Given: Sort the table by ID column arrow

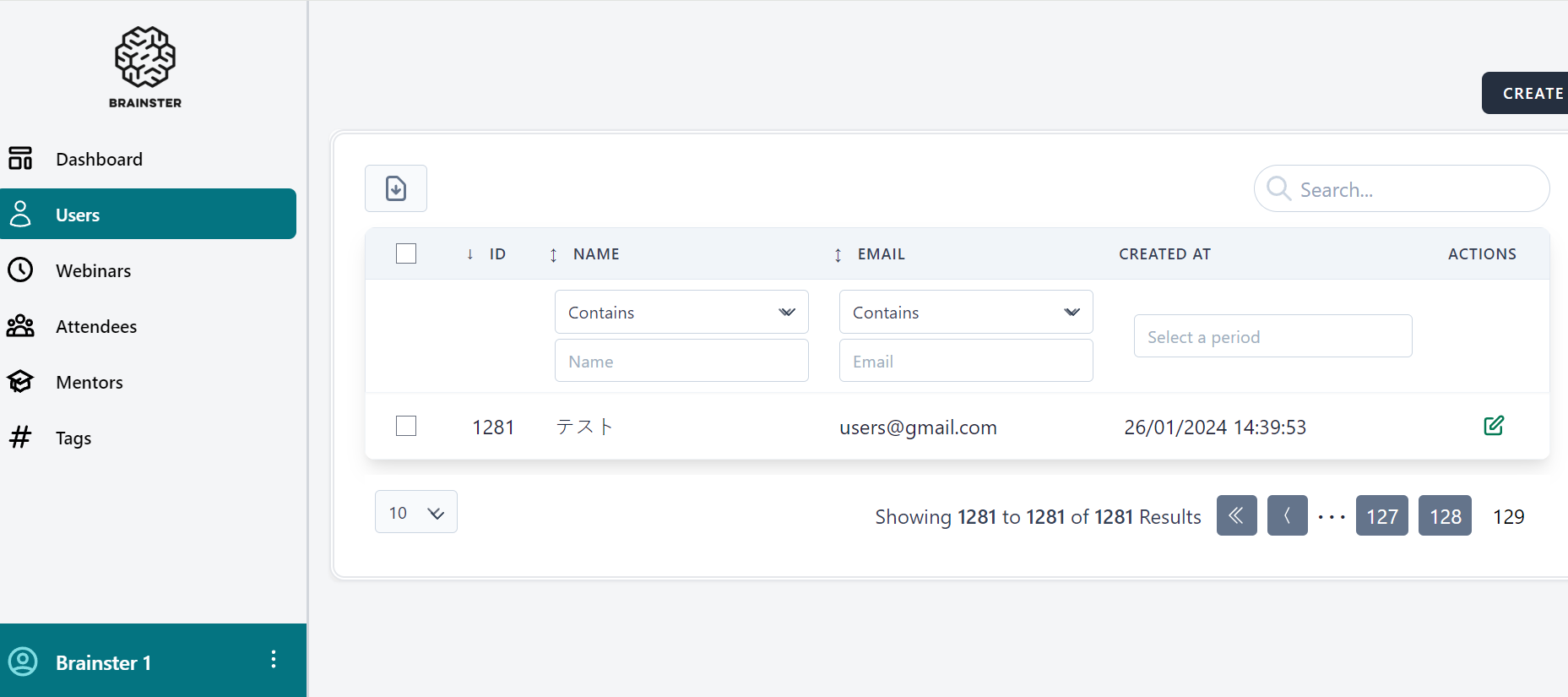Looking at the screenshot, I should tap(470, 254).
